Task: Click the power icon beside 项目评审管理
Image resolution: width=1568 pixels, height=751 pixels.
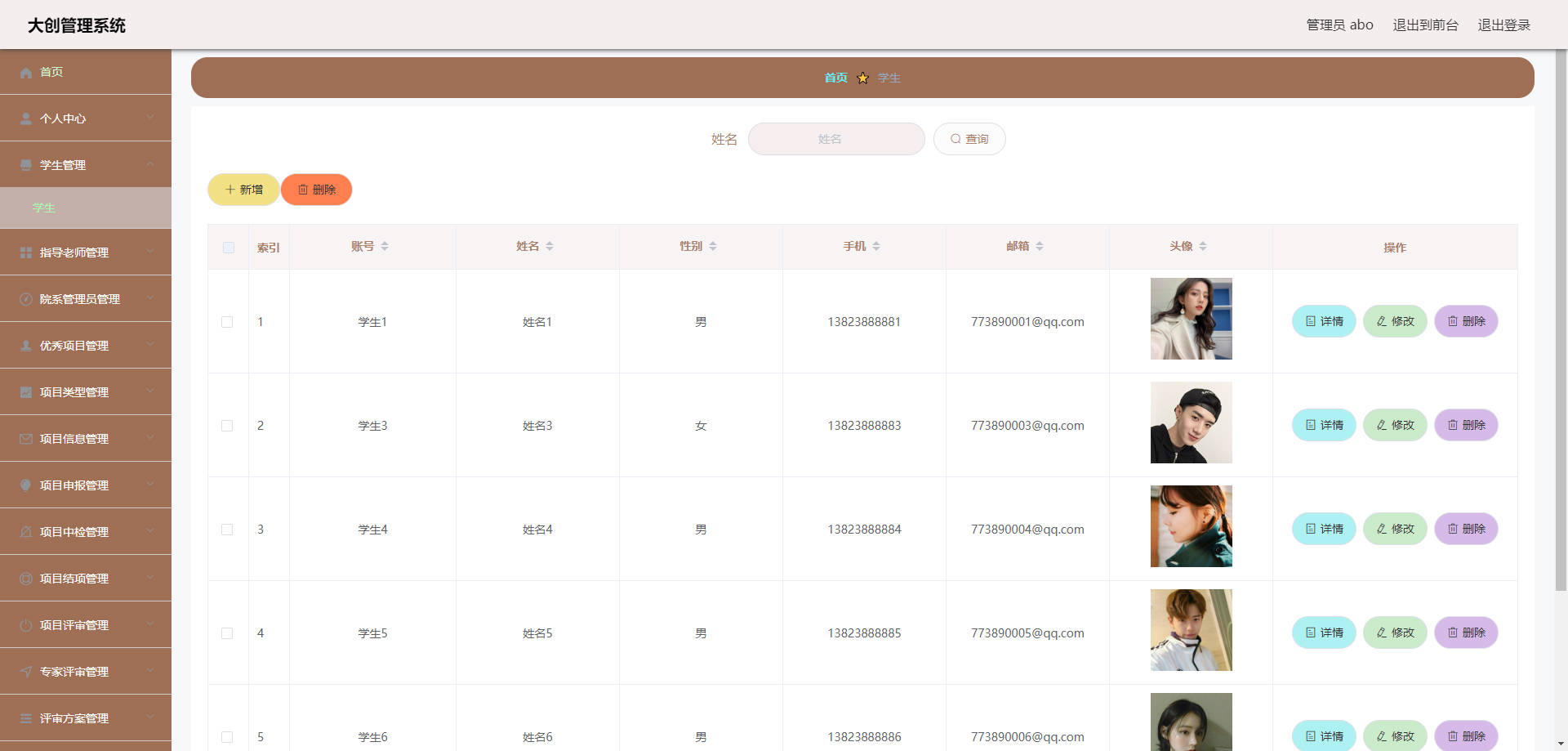Action: pyautogui.click(x=26, y=625)
